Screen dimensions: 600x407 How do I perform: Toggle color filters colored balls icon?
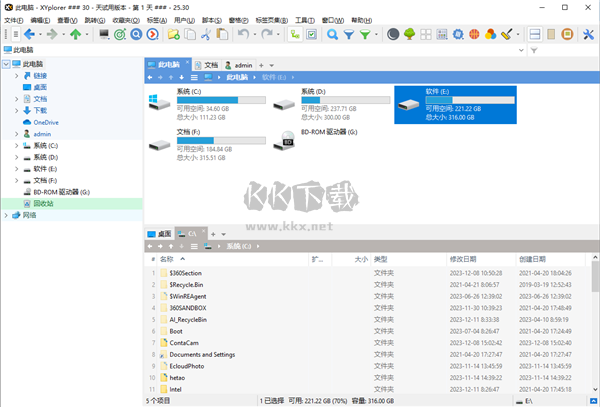pos(490,34)
